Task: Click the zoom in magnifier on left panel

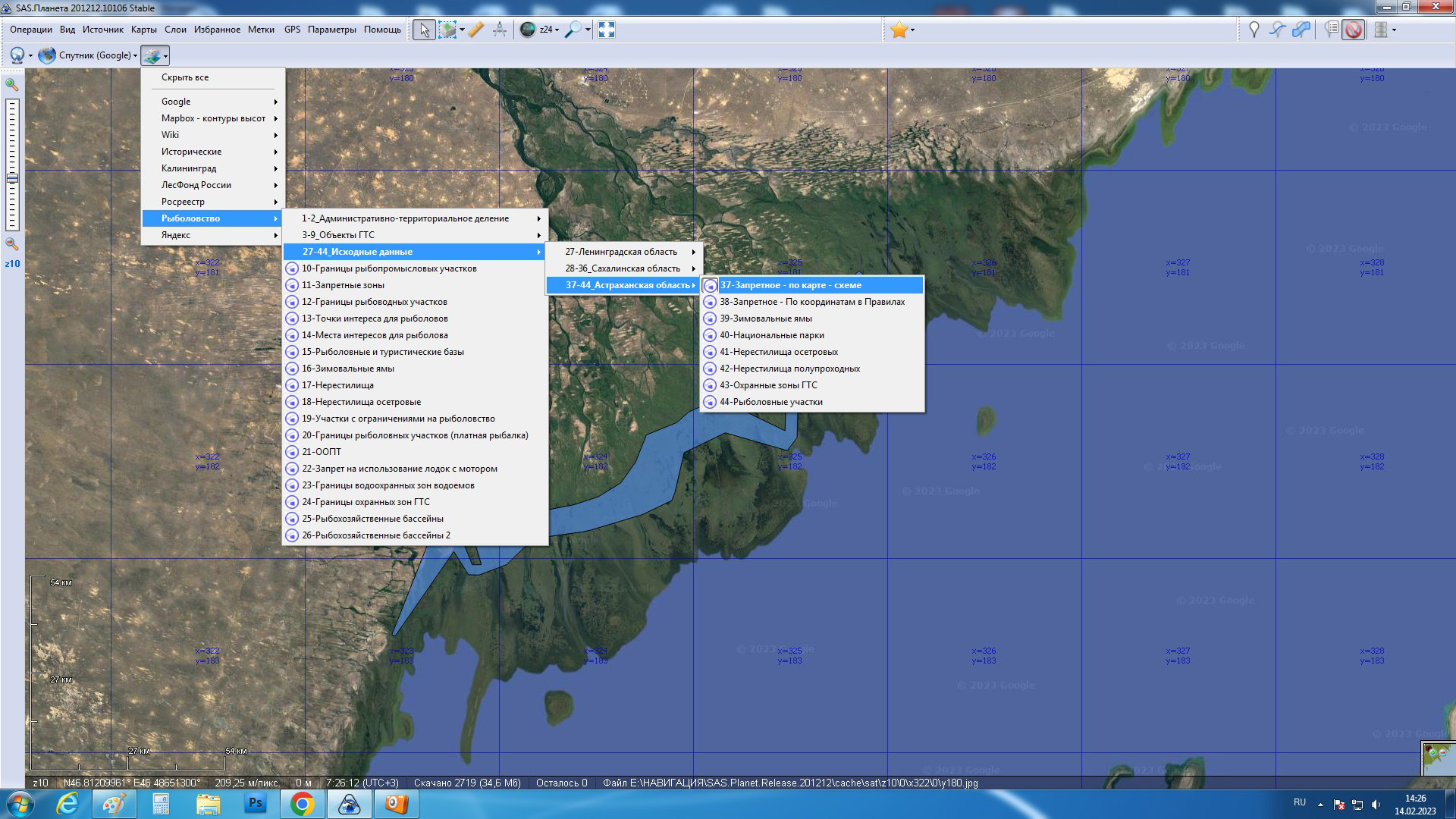Action: (12, 84)
